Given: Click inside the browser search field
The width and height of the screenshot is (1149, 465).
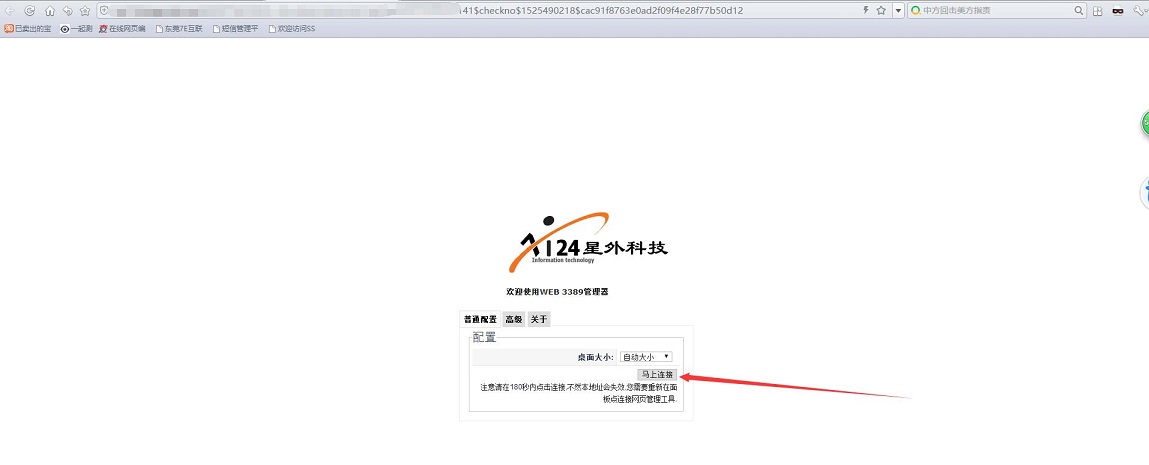Looking at the screenshot, I should (997, 11).
